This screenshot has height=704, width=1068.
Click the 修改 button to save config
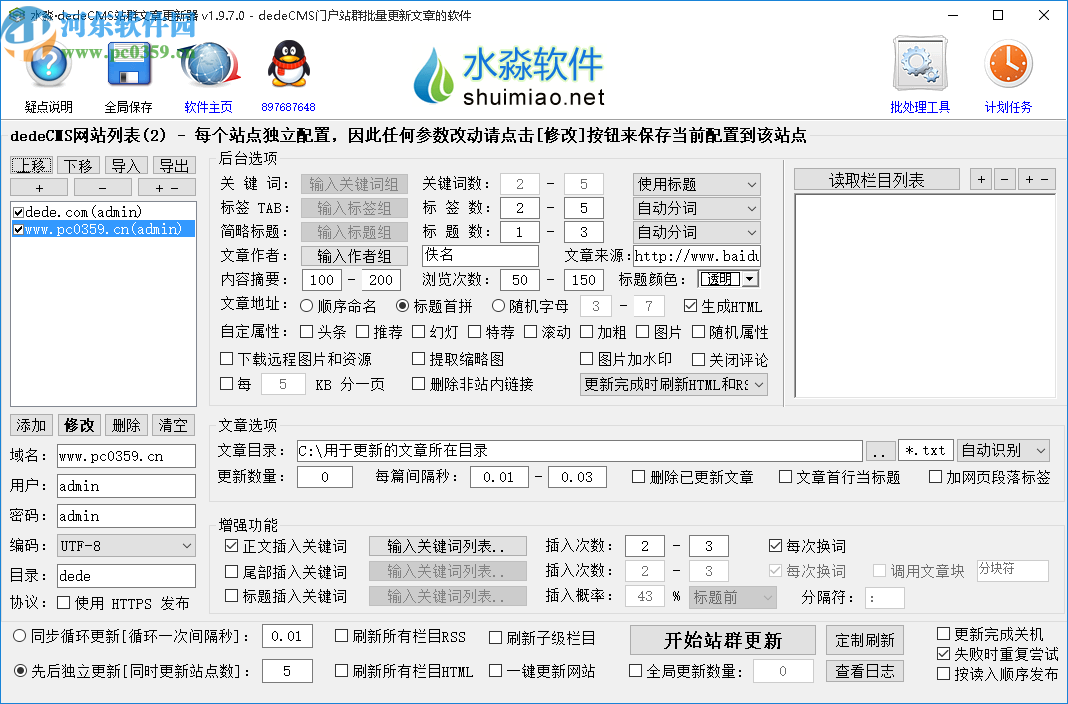[79, 425]
